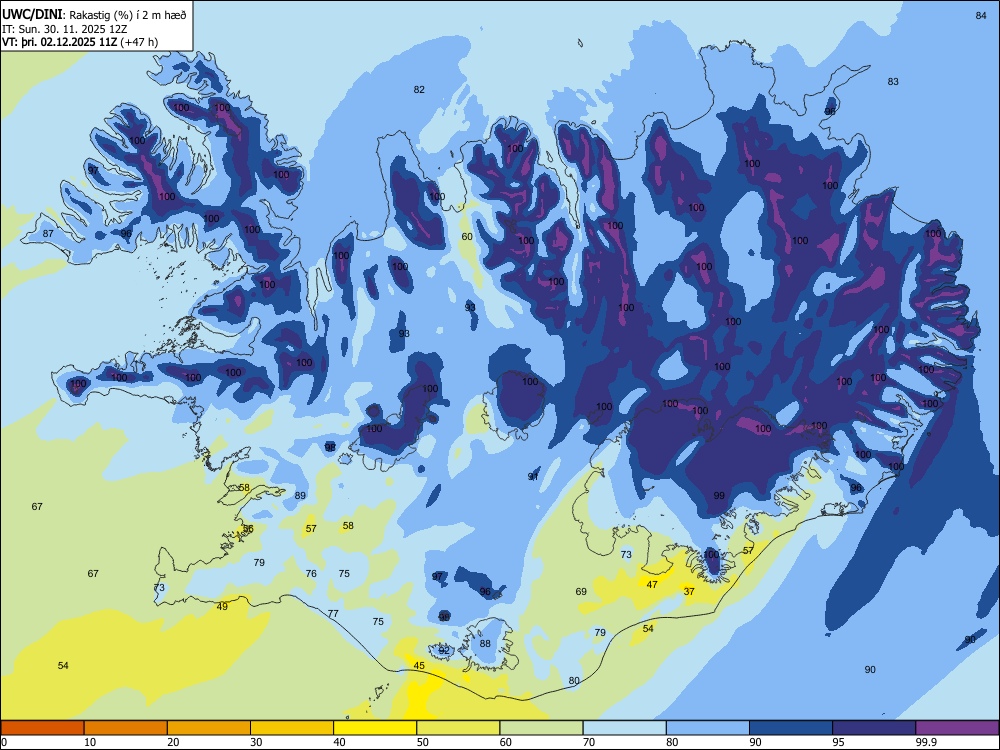Click the 45 value on the map
This screenshot has width=1000, height=750.
click(x=419, y=665)
